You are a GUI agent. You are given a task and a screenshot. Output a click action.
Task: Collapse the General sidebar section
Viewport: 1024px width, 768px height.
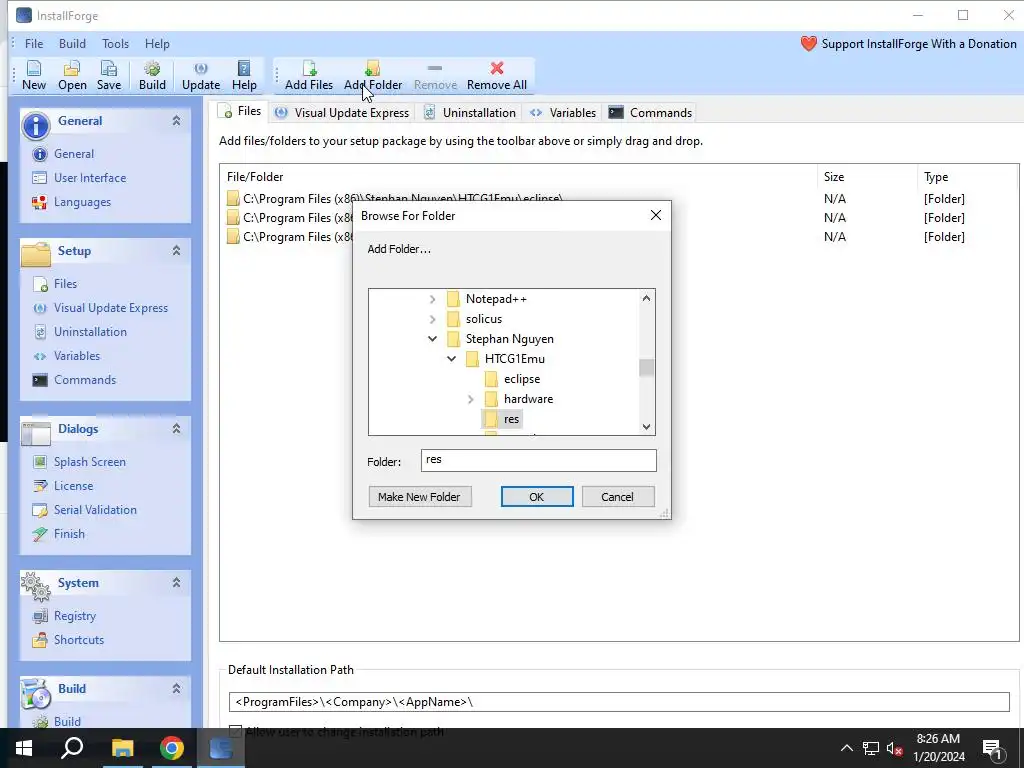pyautogui.click(x=176, y=121)
